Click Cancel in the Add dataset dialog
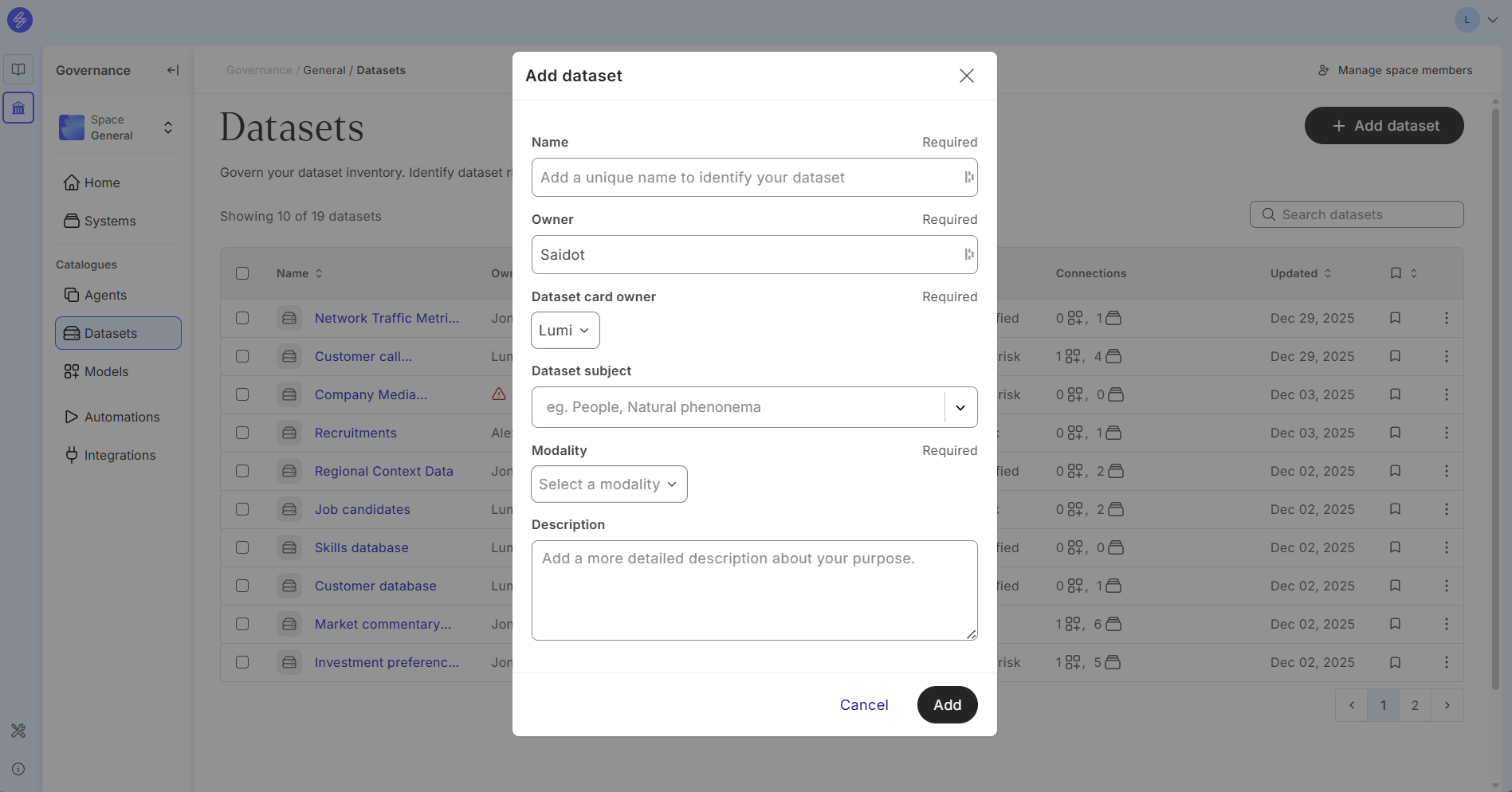 863,705
